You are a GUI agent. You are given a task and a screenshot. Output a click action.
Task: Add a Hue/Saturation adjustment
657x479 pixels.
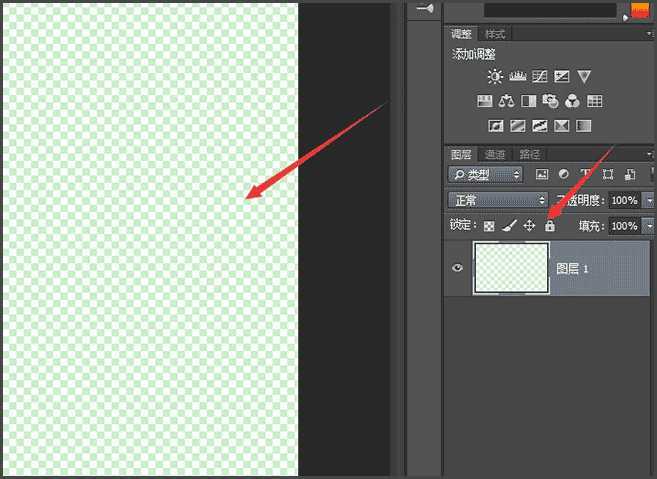coord(485,101)
